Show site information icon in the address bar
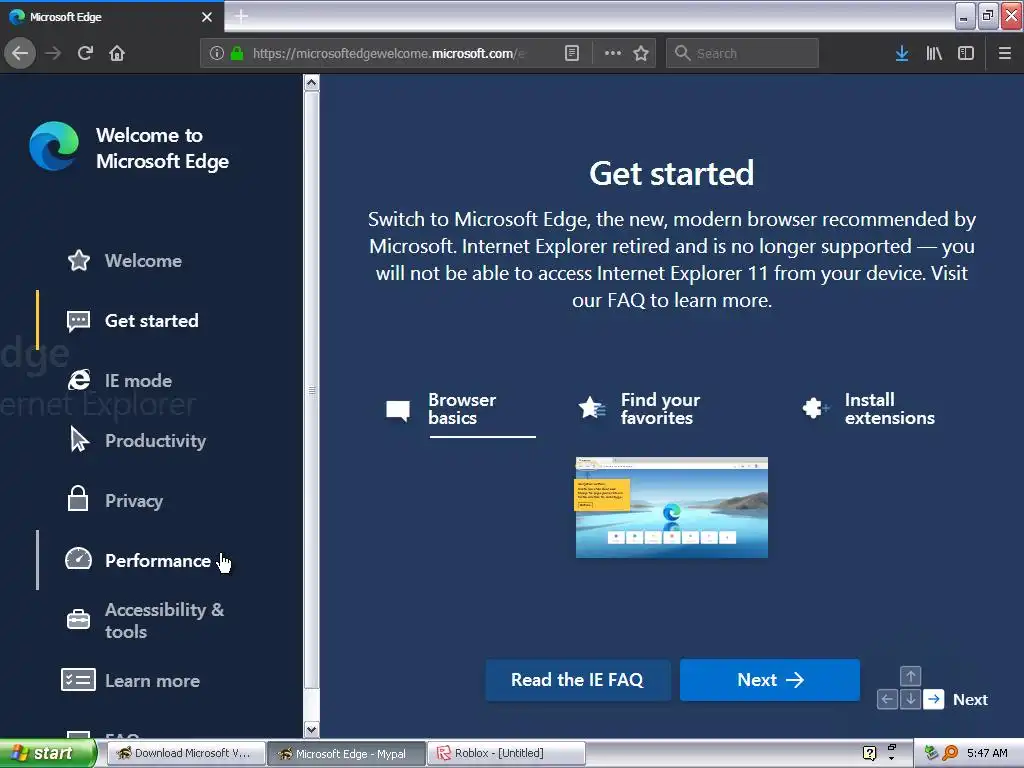 pos(217,53)
